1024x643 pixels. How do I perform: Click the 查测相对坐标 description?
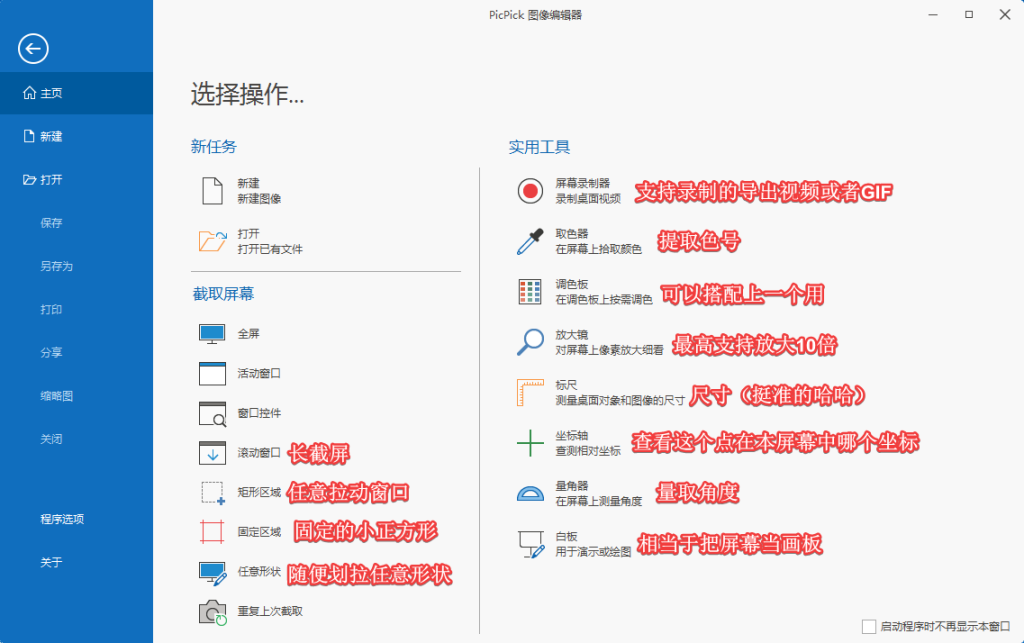[x=588, y=450]
